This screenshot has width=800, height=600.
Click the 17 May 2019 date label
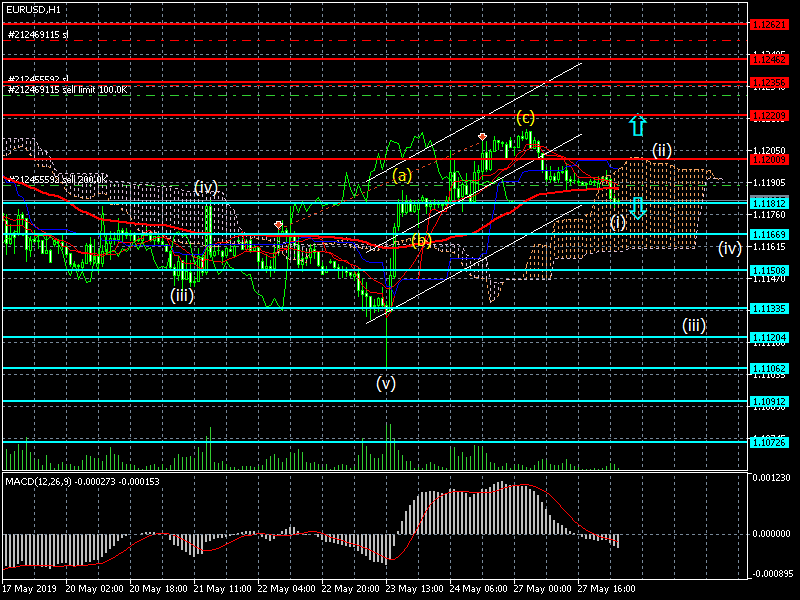[29, 589]
